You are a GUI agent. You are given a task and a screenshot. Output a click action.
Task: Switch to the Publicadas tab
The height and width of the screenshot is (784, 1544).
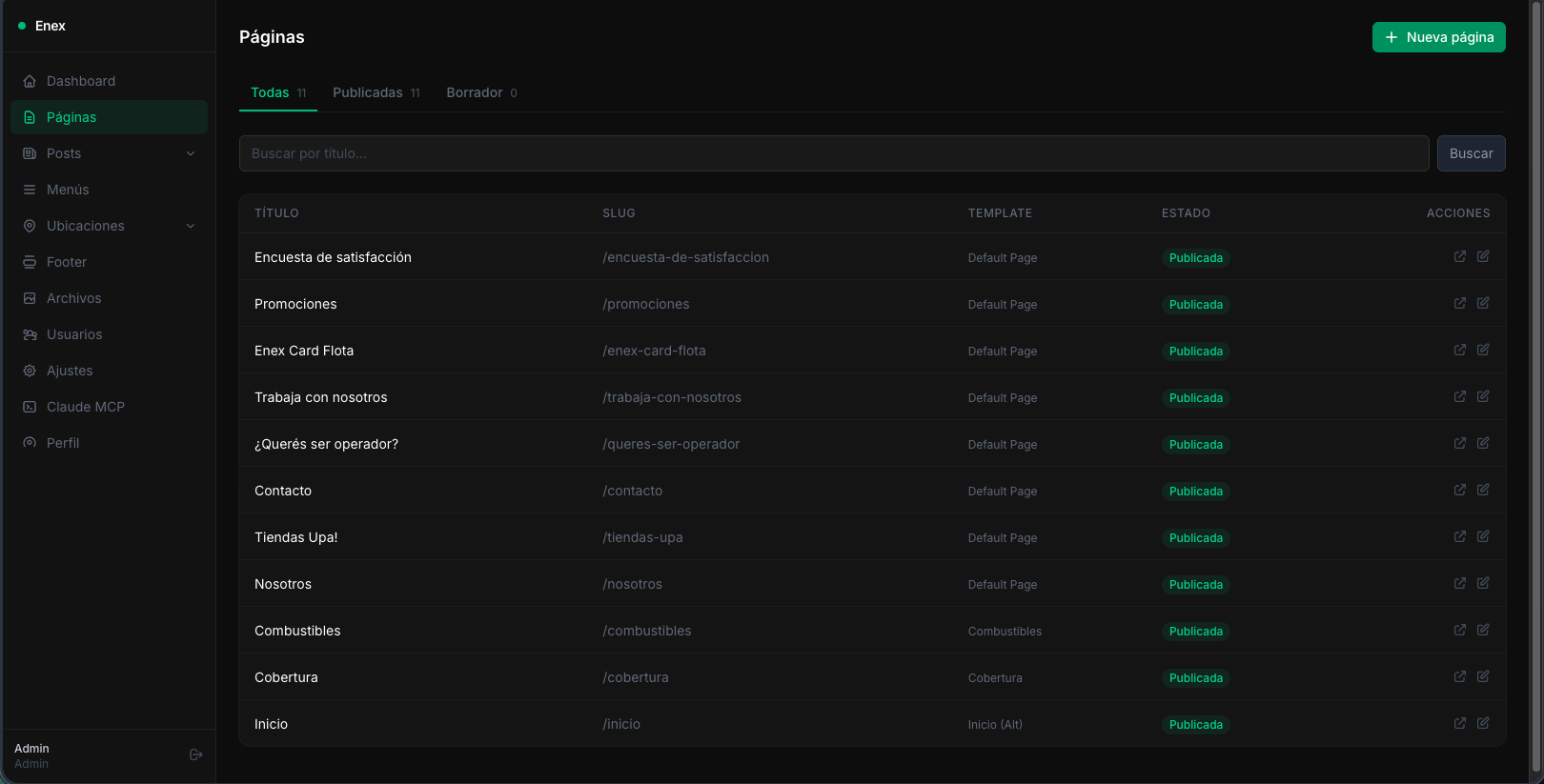pyautogui.click(x=376, y=92)
